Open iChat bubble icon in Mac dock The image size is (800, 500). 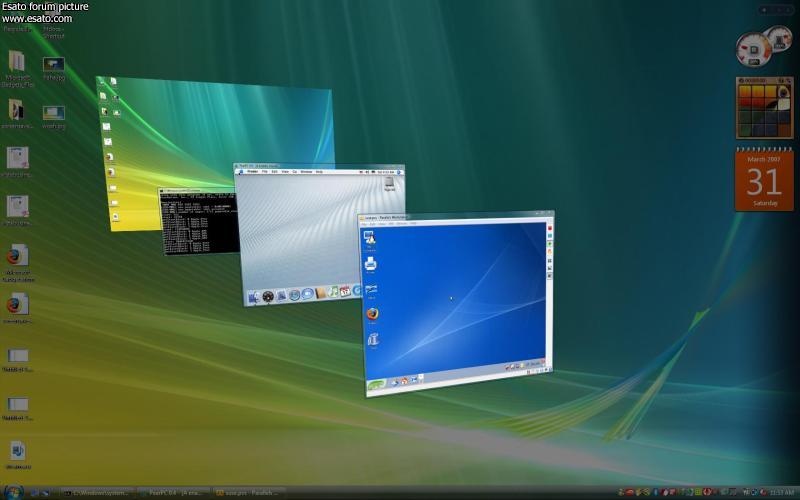[308, 293]
